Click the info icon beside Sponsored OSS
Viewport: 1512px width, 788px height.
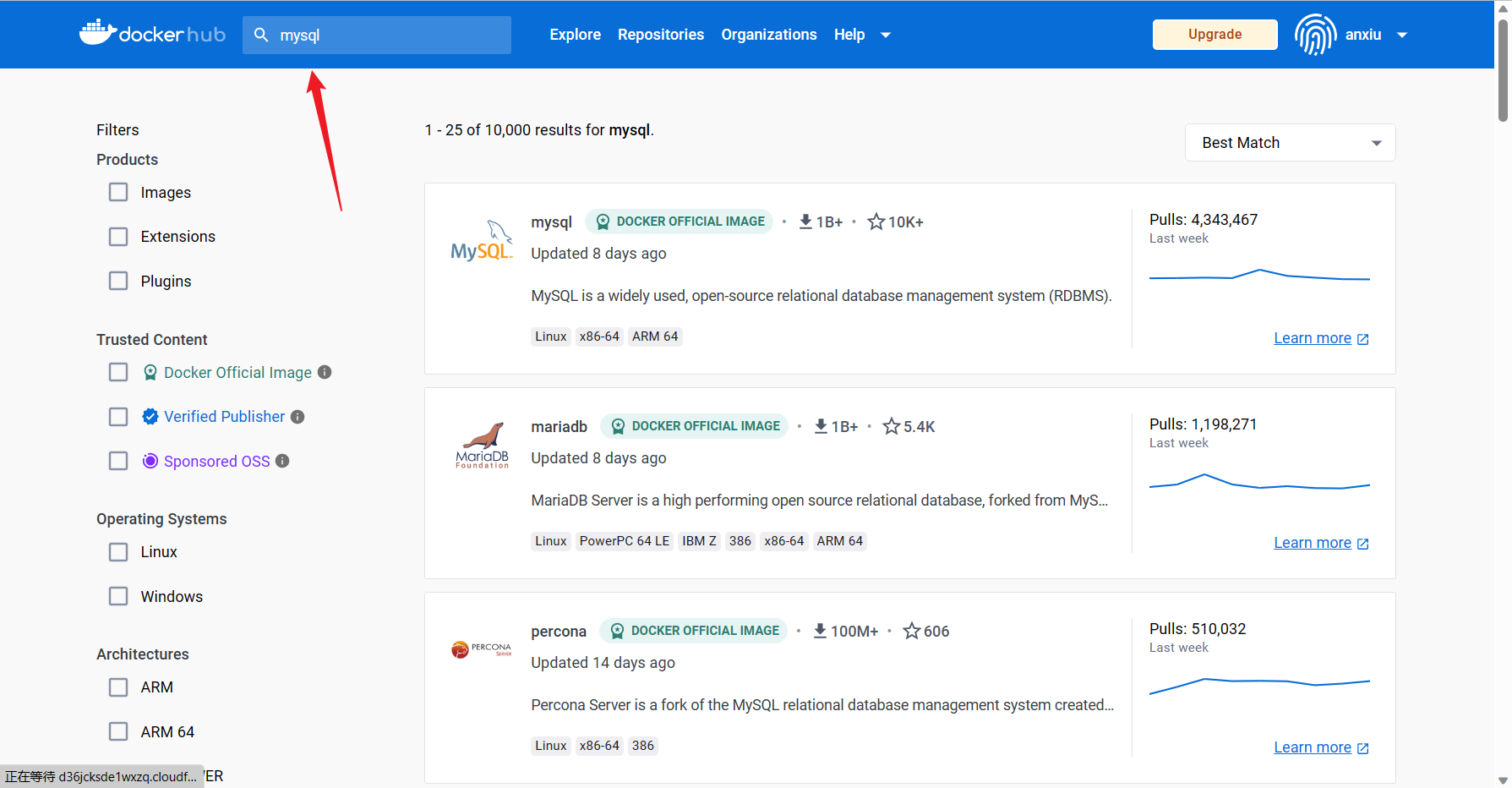click(x=282, y=461)
